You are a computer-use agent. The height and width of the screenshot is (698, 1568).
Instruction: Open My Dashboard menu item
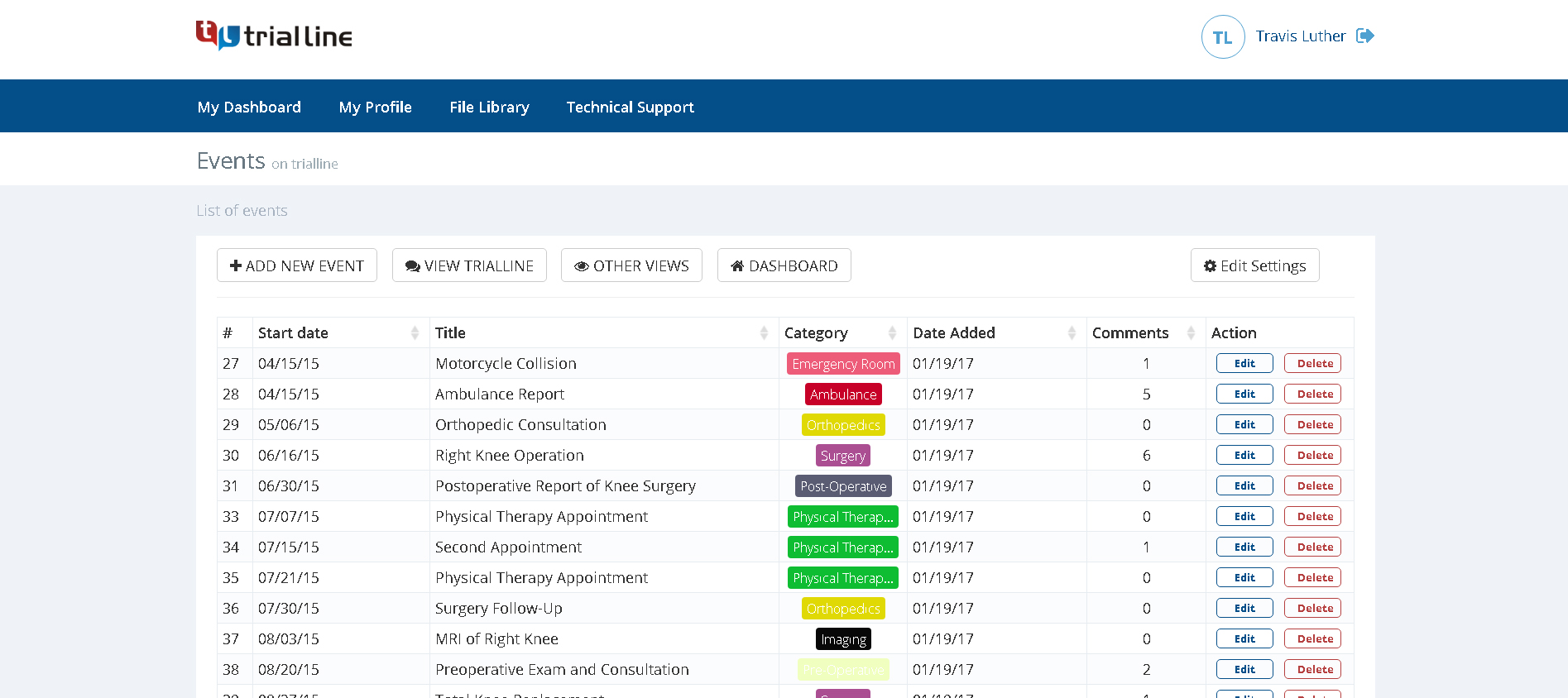[249, 107]
